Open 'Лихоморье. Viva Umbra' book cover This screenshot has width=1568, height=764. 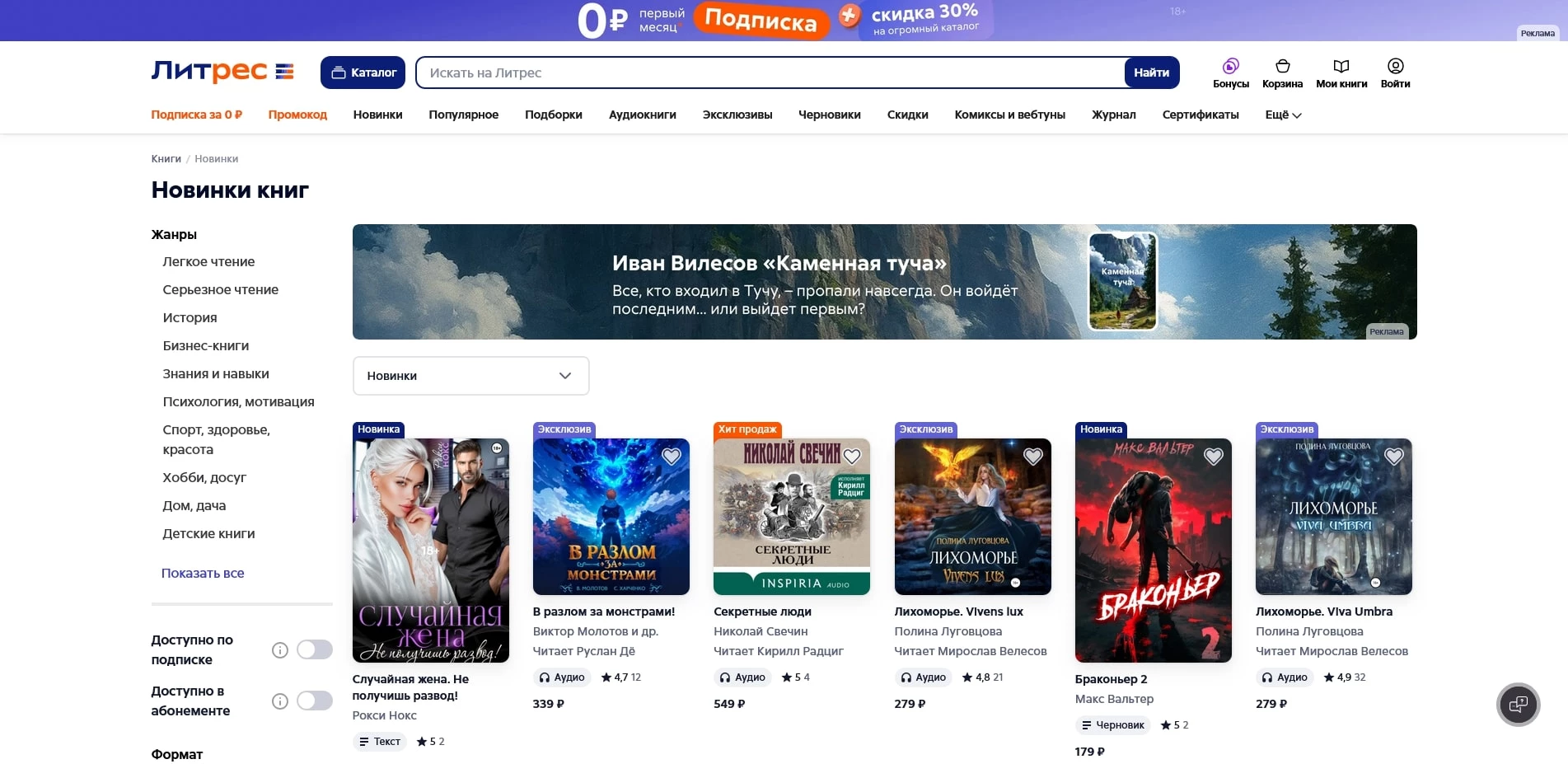[1333, 517]
